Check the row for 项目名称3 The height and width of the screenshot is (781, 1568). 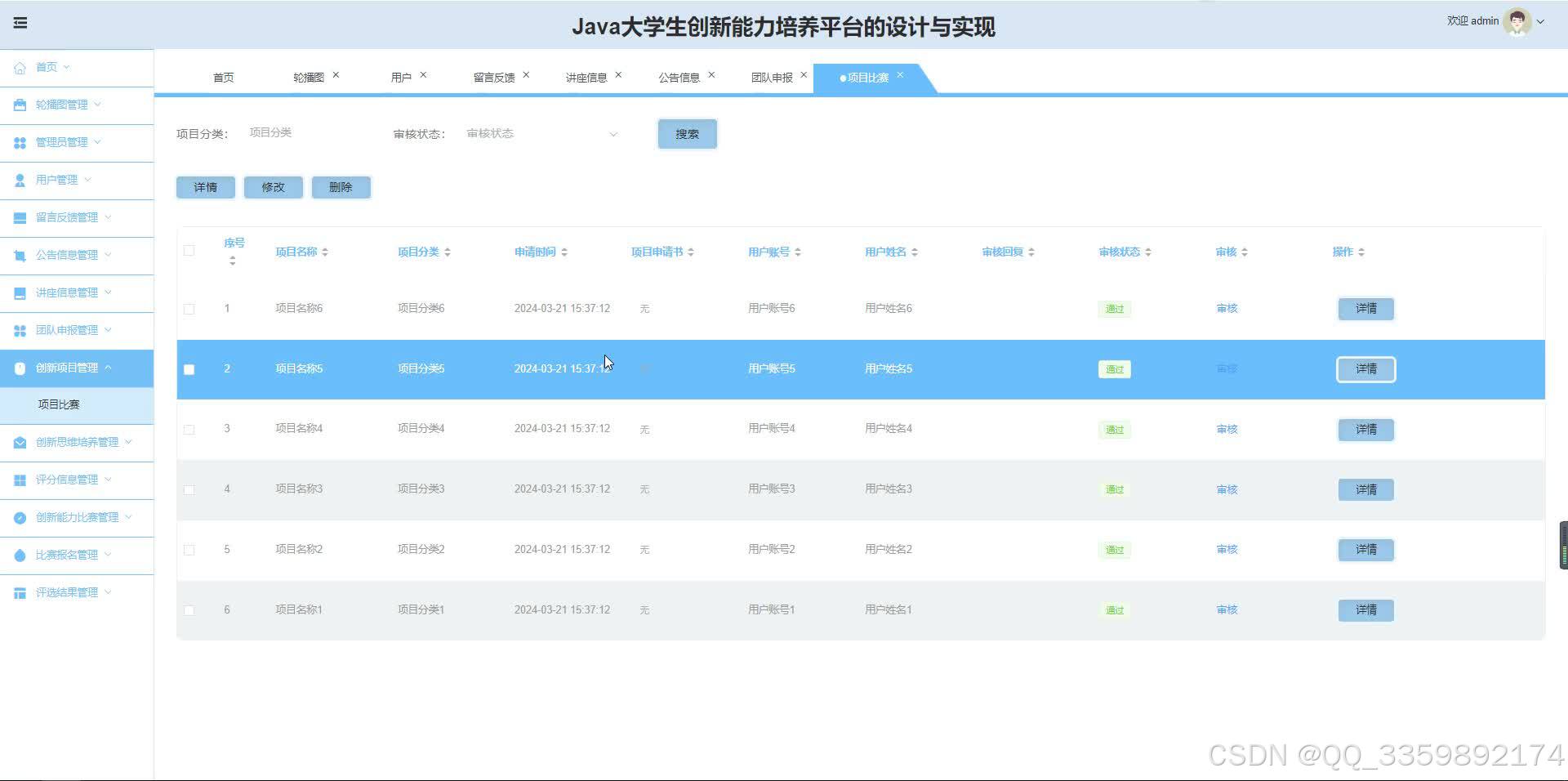(x=189, y=490)
